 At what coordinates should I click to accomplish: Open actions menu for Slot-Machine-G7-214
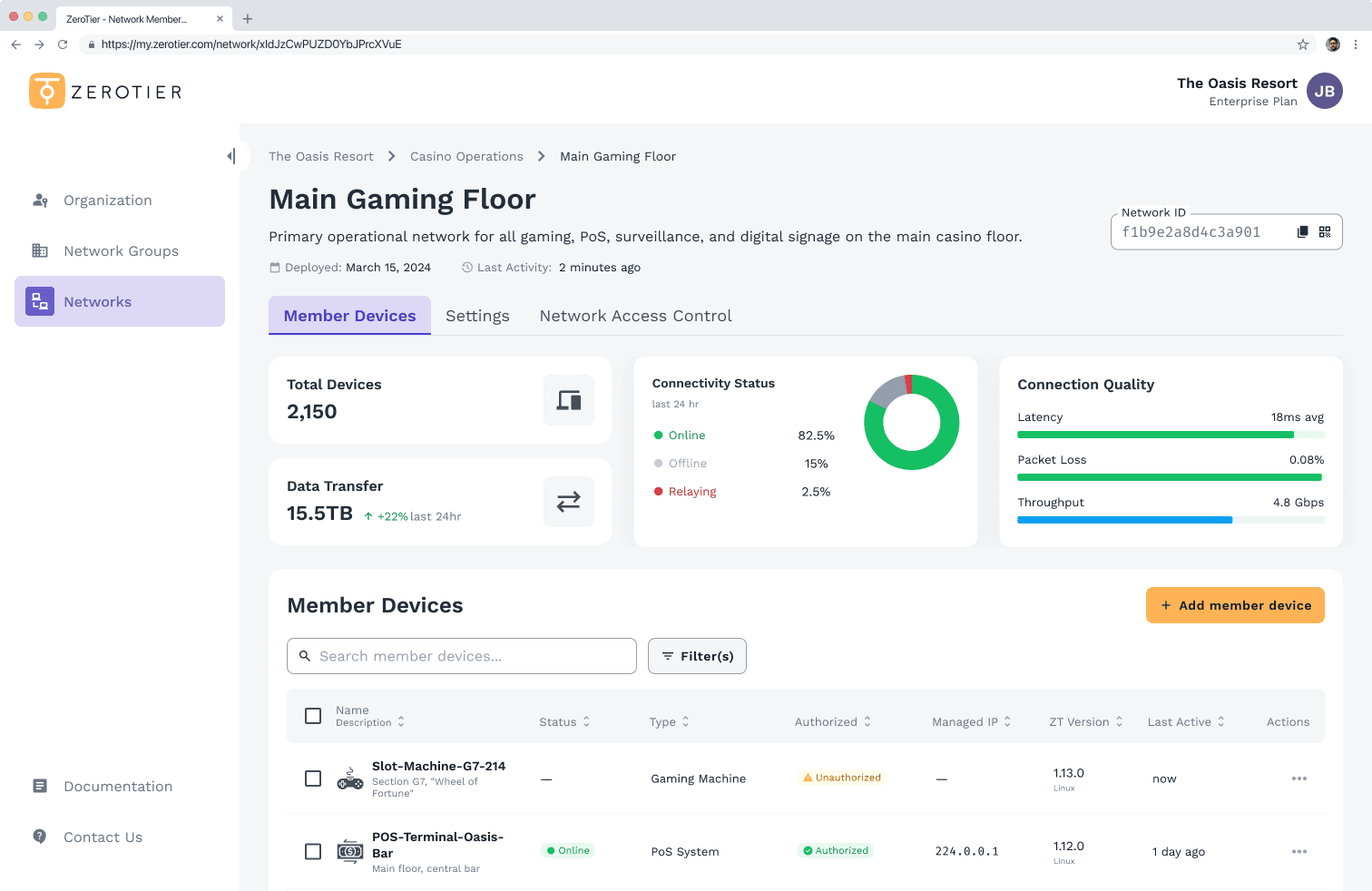coord(1298,778)
